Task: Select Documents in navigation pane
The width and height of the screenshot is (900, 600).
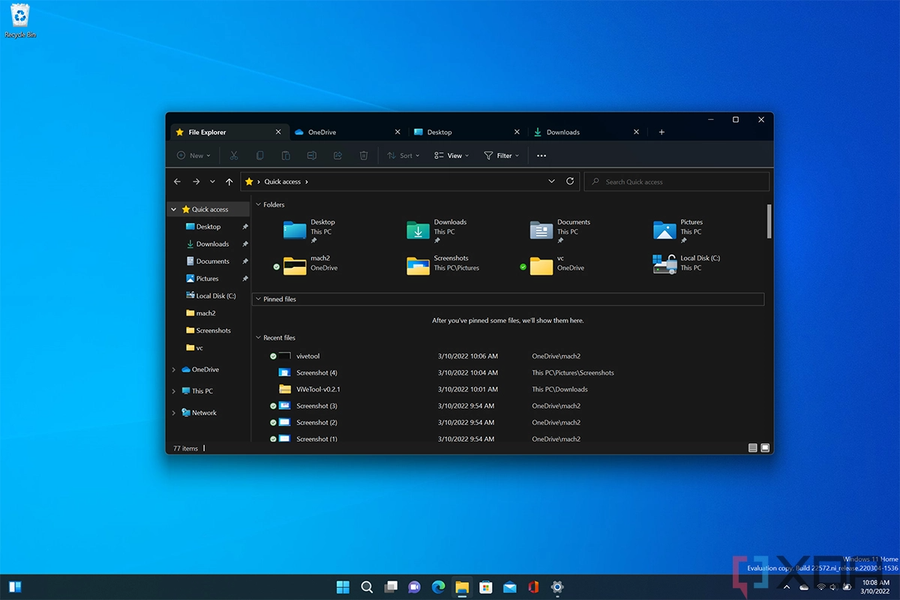Action: [210, 261]
